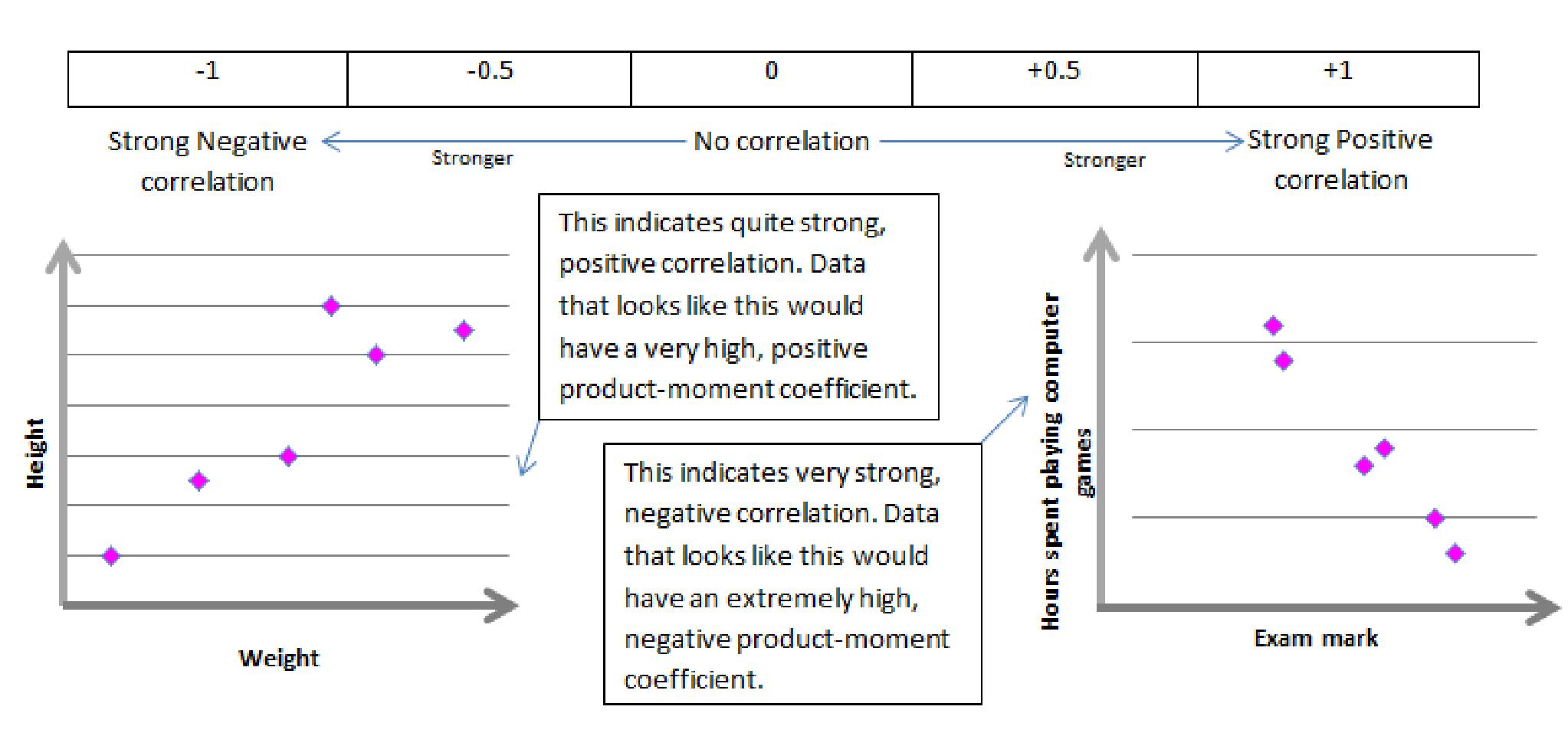Click the left Stronger arrow label

[472, 159]
